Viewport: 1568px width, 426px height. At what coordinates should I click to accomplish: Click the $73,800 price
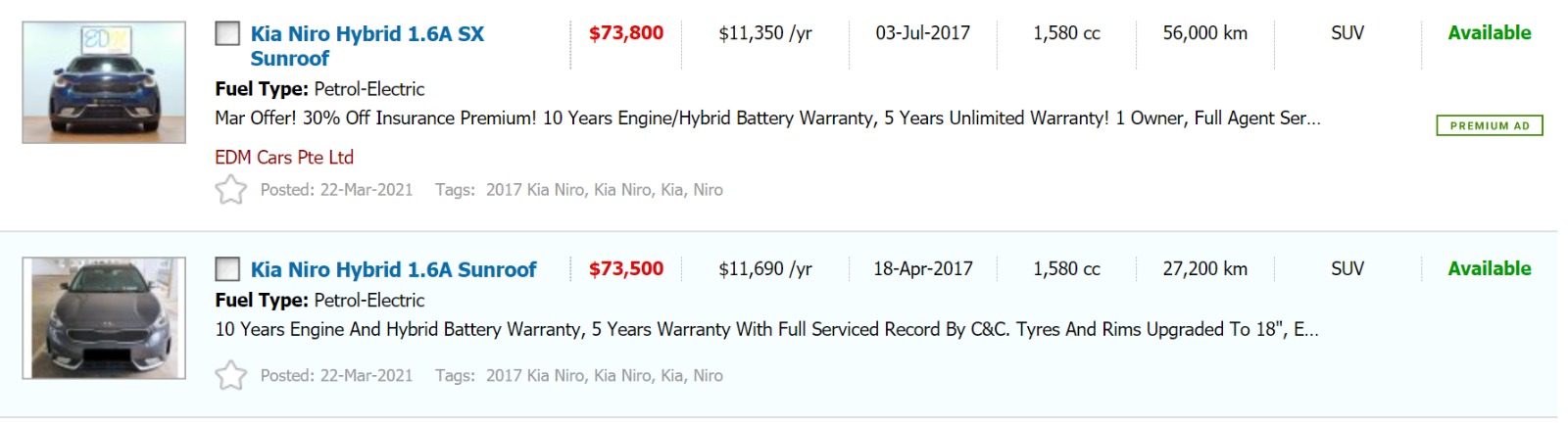tap(625, 33)
